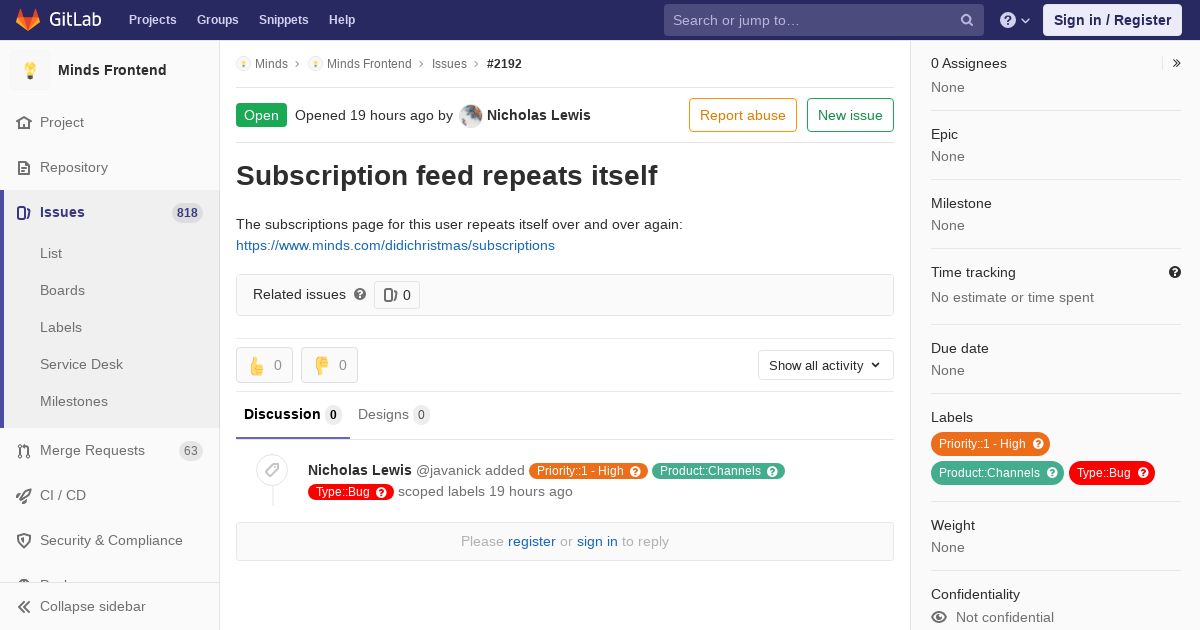Click the Collapse sidebar chevrons icon
Viewport: 1200px width, 630px height.
pyautogui.click(x=24, y=606)
